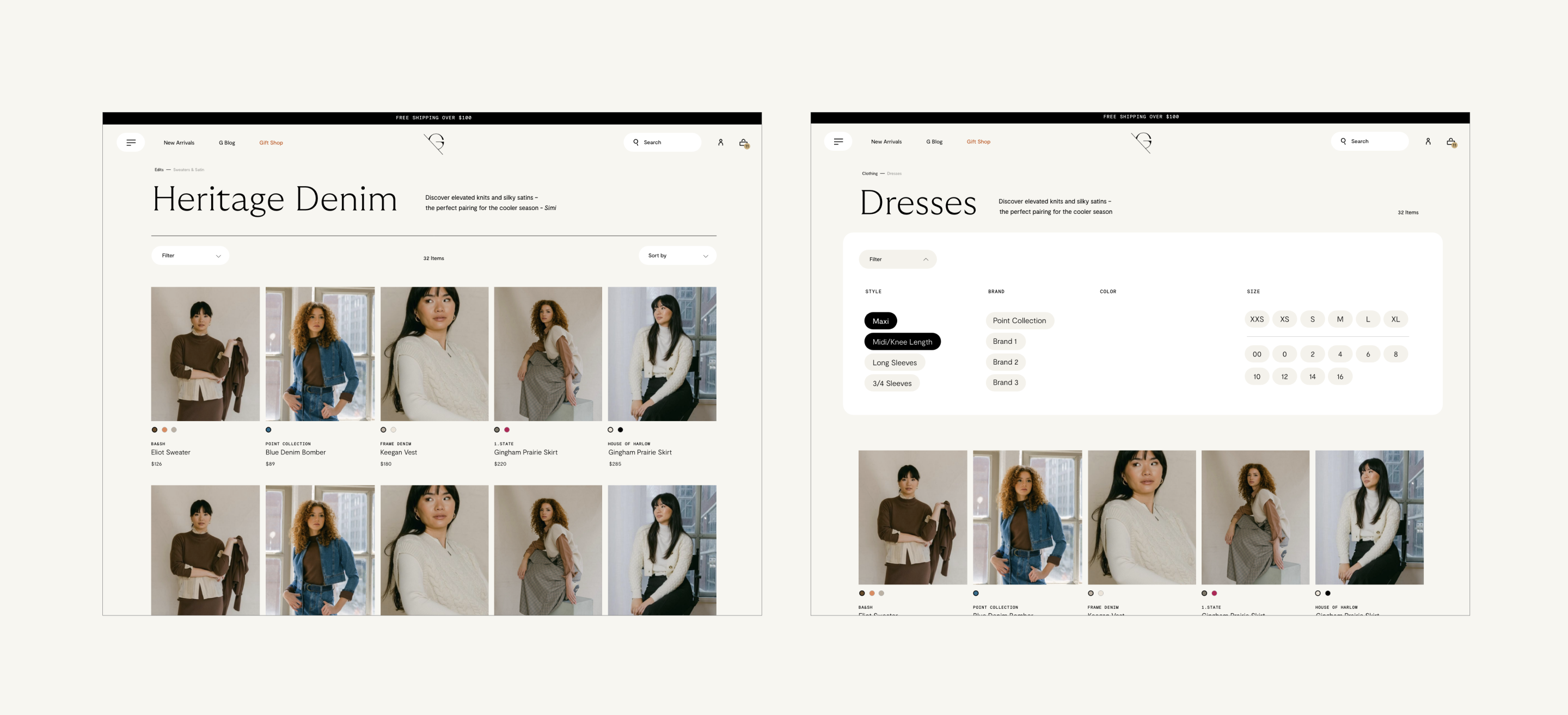This screenshot has width=1568, height=715.
Task: Open hamburger menu on Heritage Denim page
Action: pos(131,143)
